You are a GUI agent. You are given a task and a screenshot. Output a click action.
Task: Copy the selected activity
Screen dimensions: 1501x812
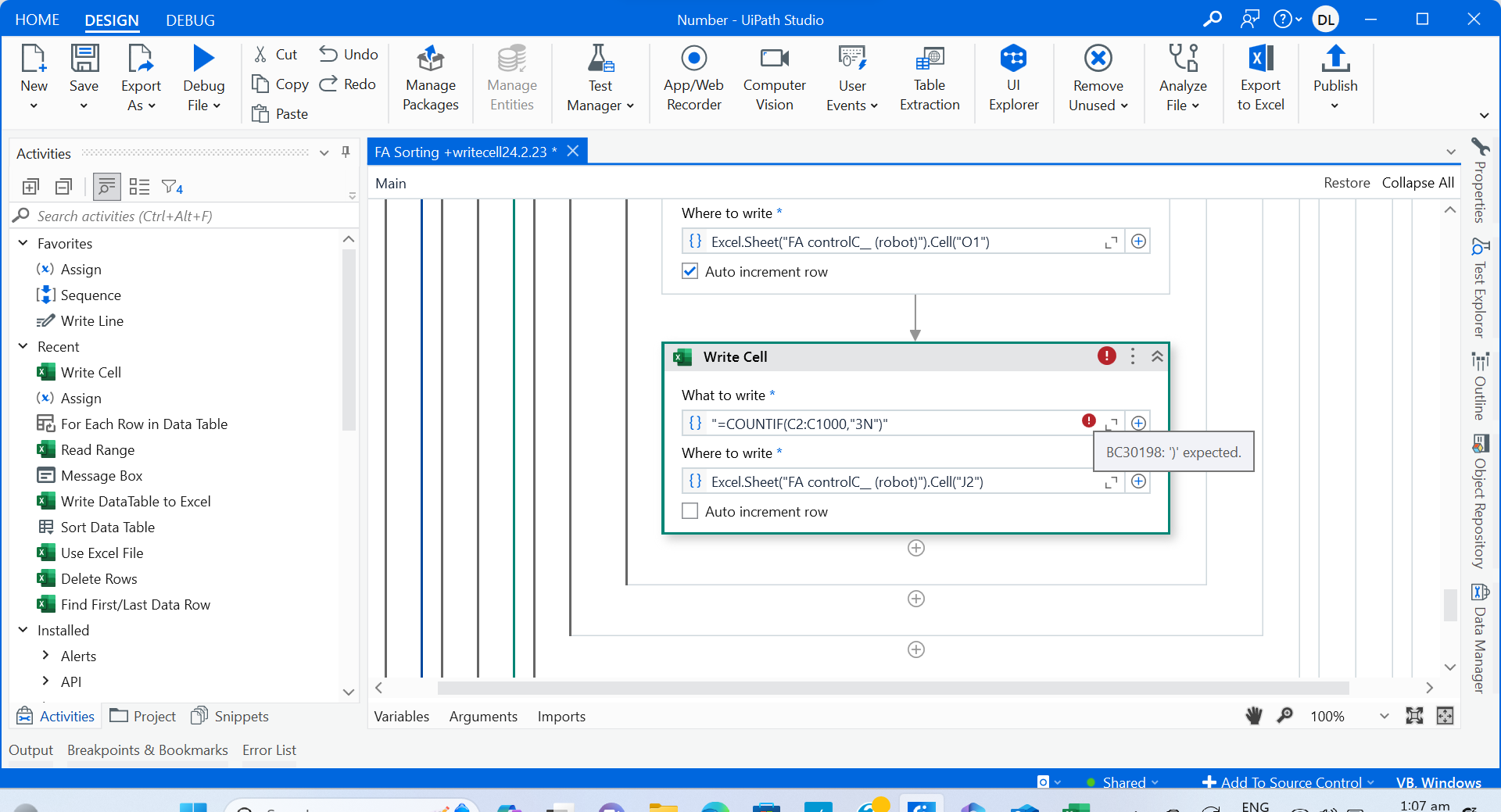(x=280, y=84)
